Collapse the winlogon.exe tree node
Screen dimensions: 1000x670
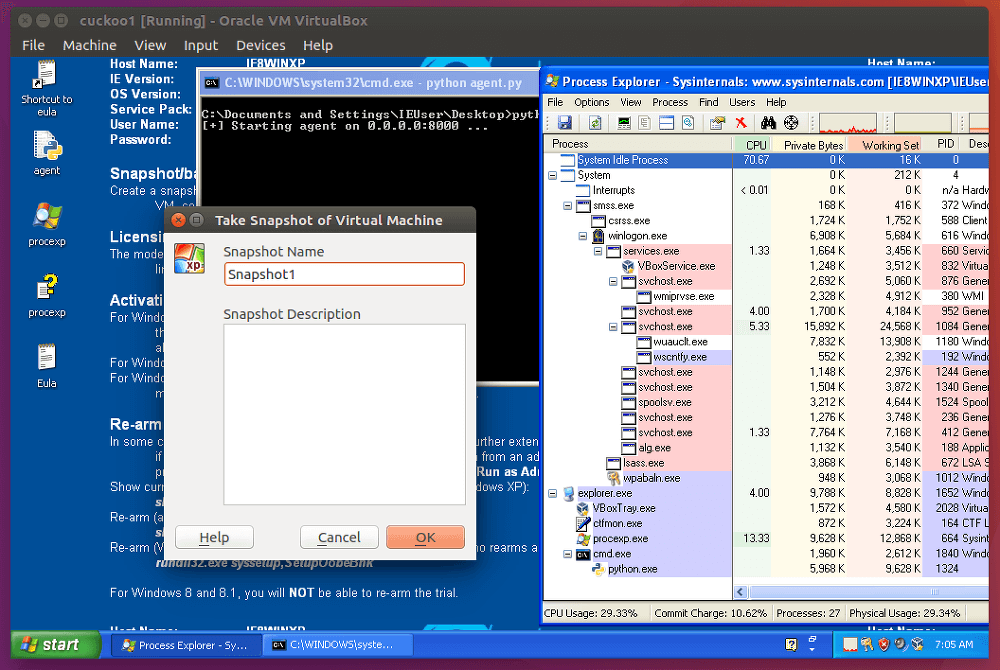(583, 236)
